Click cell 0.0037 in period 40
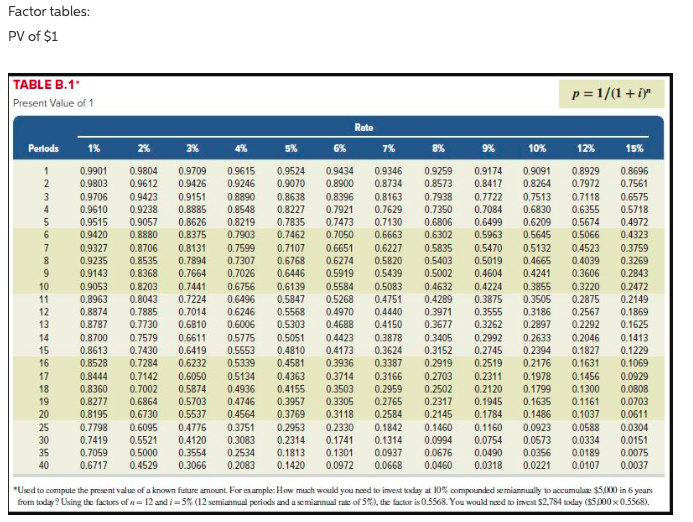Image resolution: width=693 pixels, height=522 pixels. pos(635,465)
